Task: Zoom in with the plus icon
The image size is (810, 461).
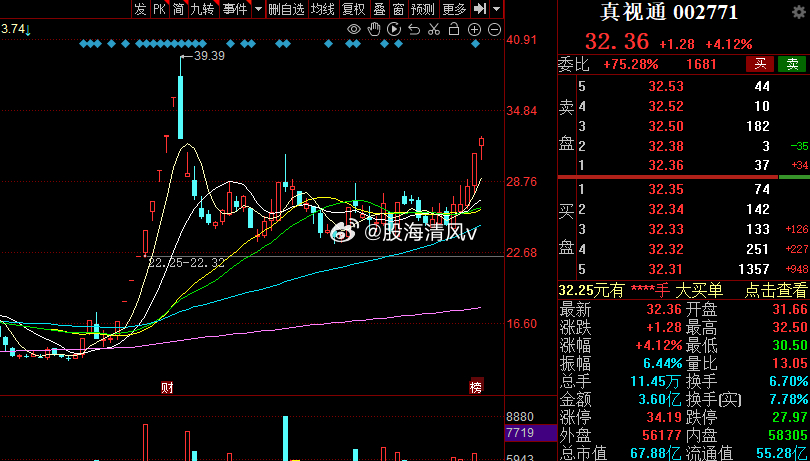Action: (475, 30)
